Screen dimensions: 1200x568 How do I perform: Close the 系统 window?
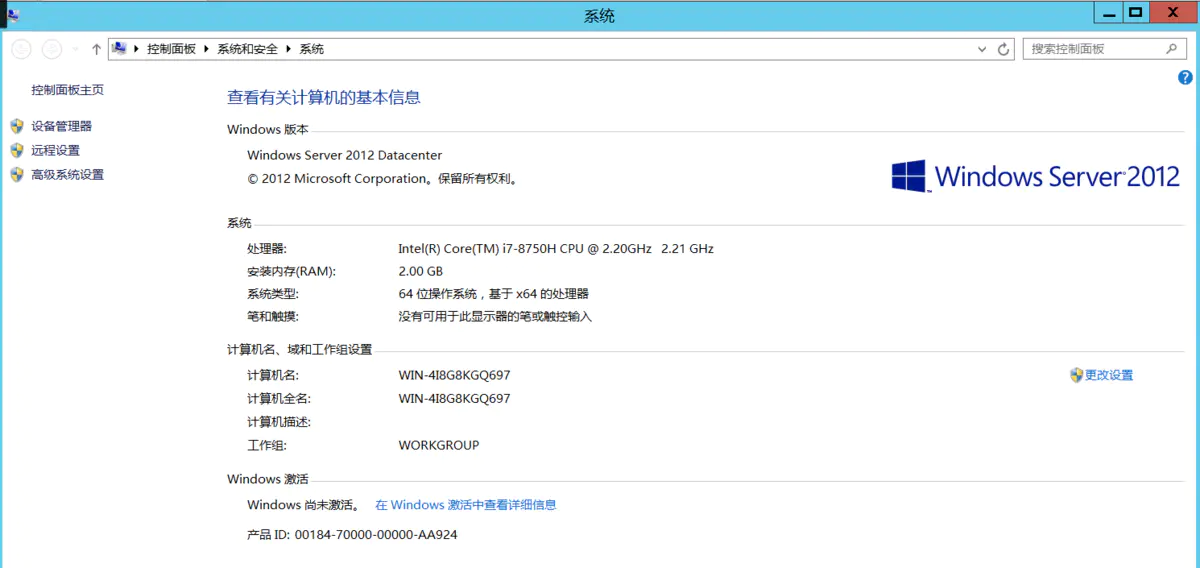click(x=1171, y=12)
